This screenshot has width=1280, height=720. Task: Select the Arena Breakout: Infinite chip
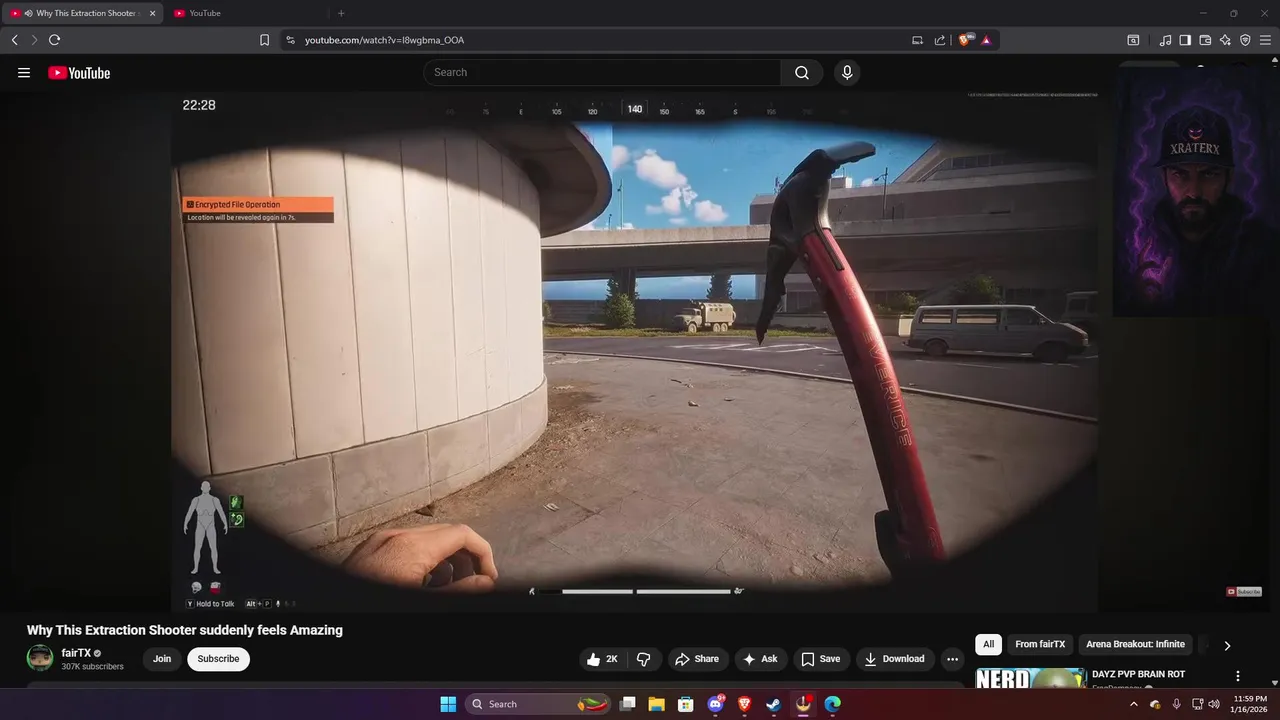[1135, 644]
